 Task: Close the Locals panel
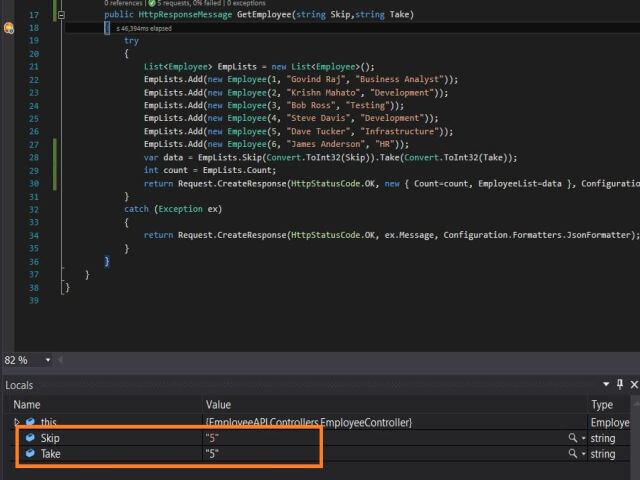point(633,384)
